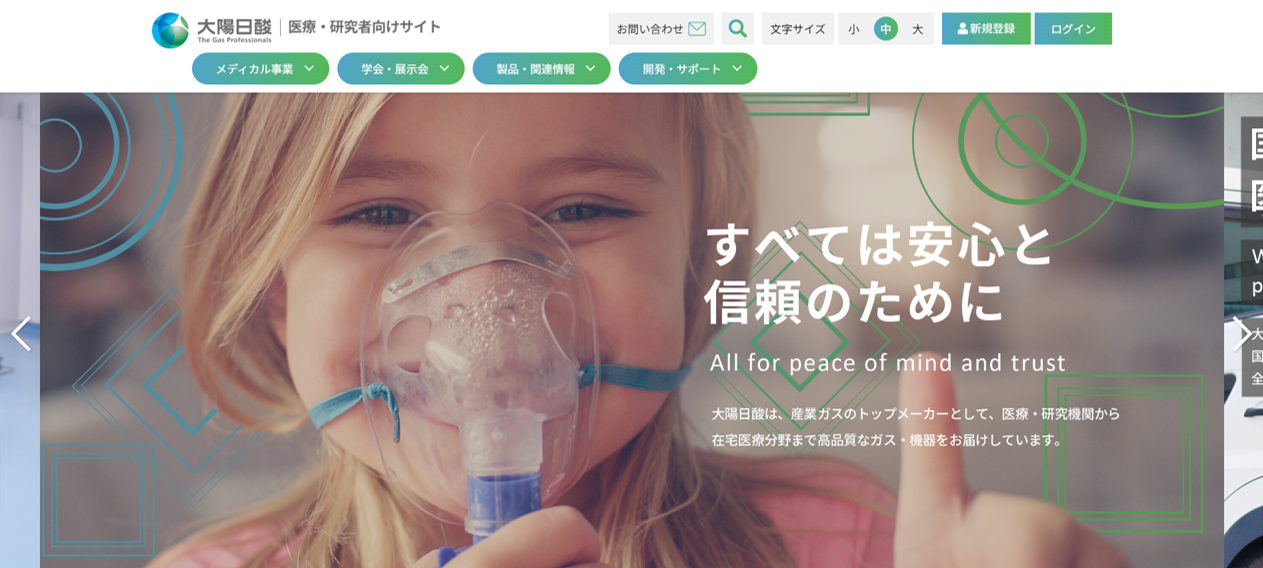Open the お問い合わせ contact link
Screen dimensions: 1263x568
[661, 29]
